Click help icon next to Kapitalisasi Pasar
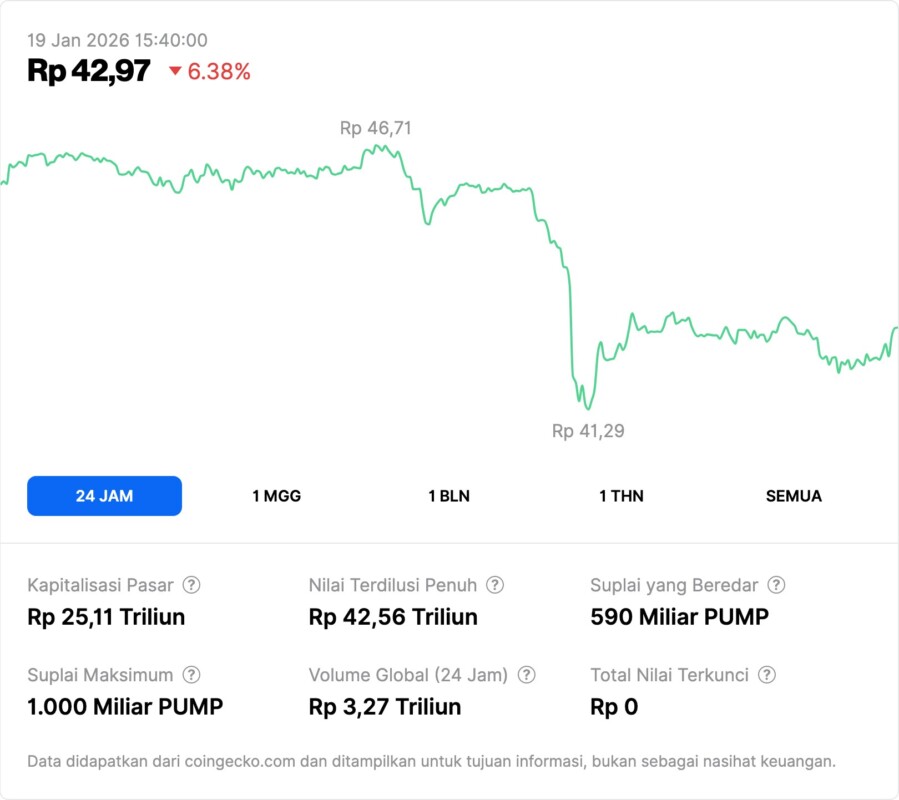Screen dimensions: 899x800 (191, 585)
